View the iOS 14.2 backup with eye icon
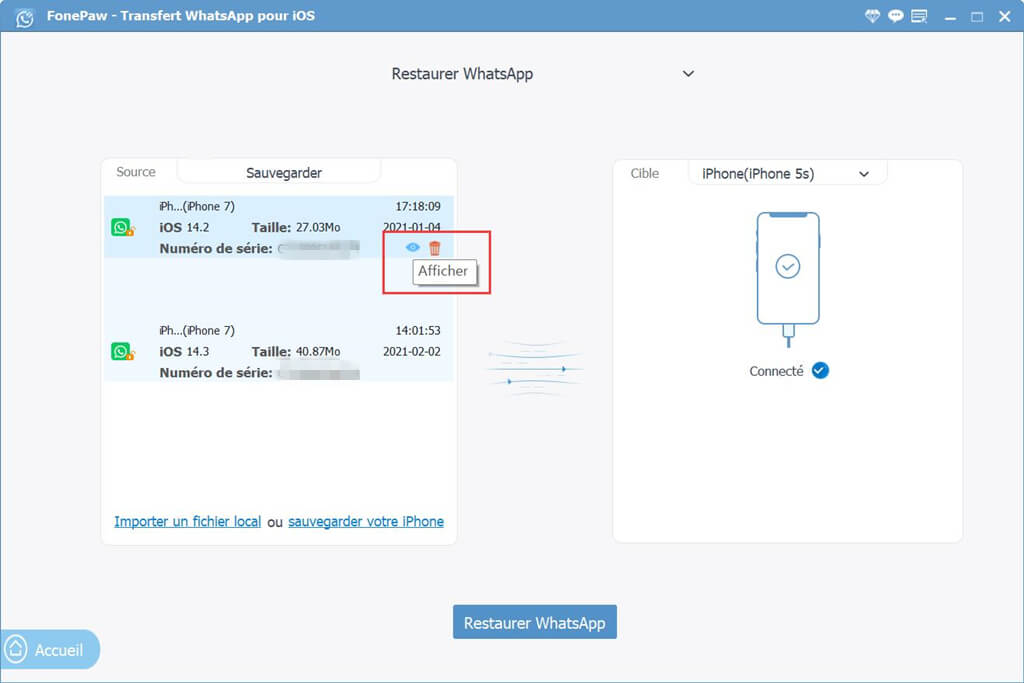Screen dimensions: 1024x683 tap(413, 247)
